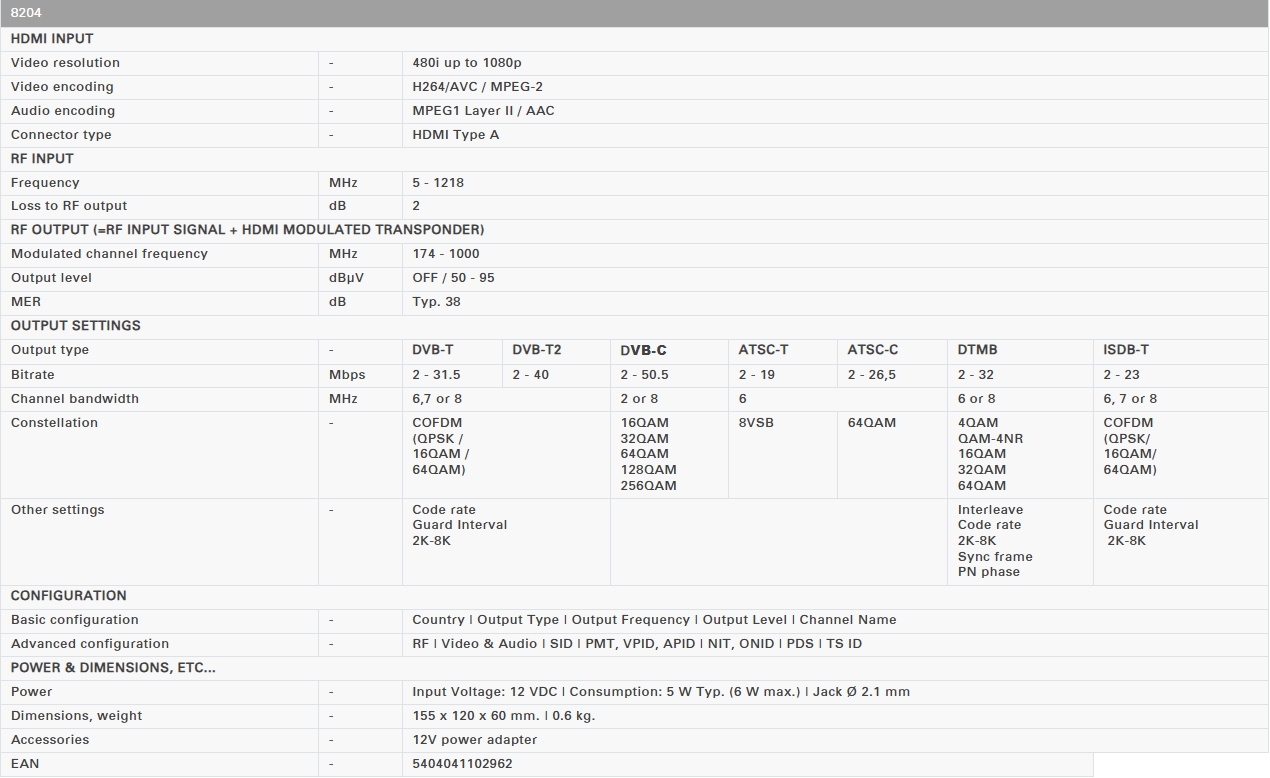The image size is (1270, 778).
Task: Click the Video resolution row label
Action: point(65,63)
